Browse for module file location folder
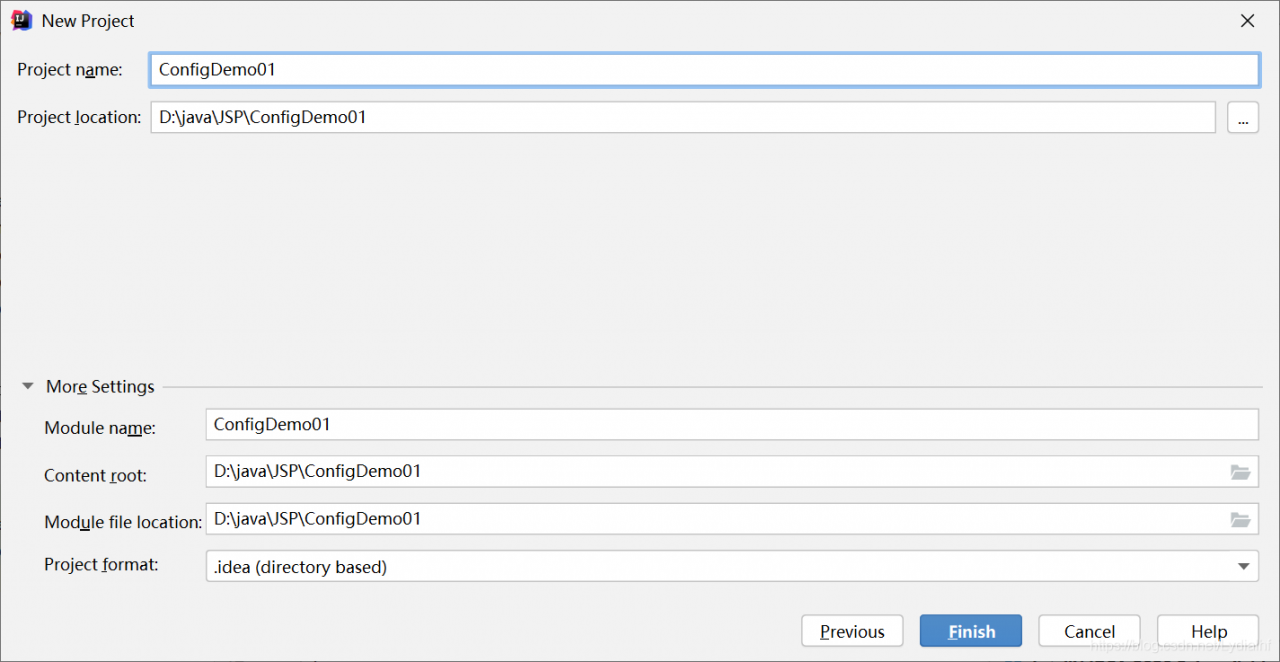This screenshot has height=662, width=1280. click(x=1240, y=519)
